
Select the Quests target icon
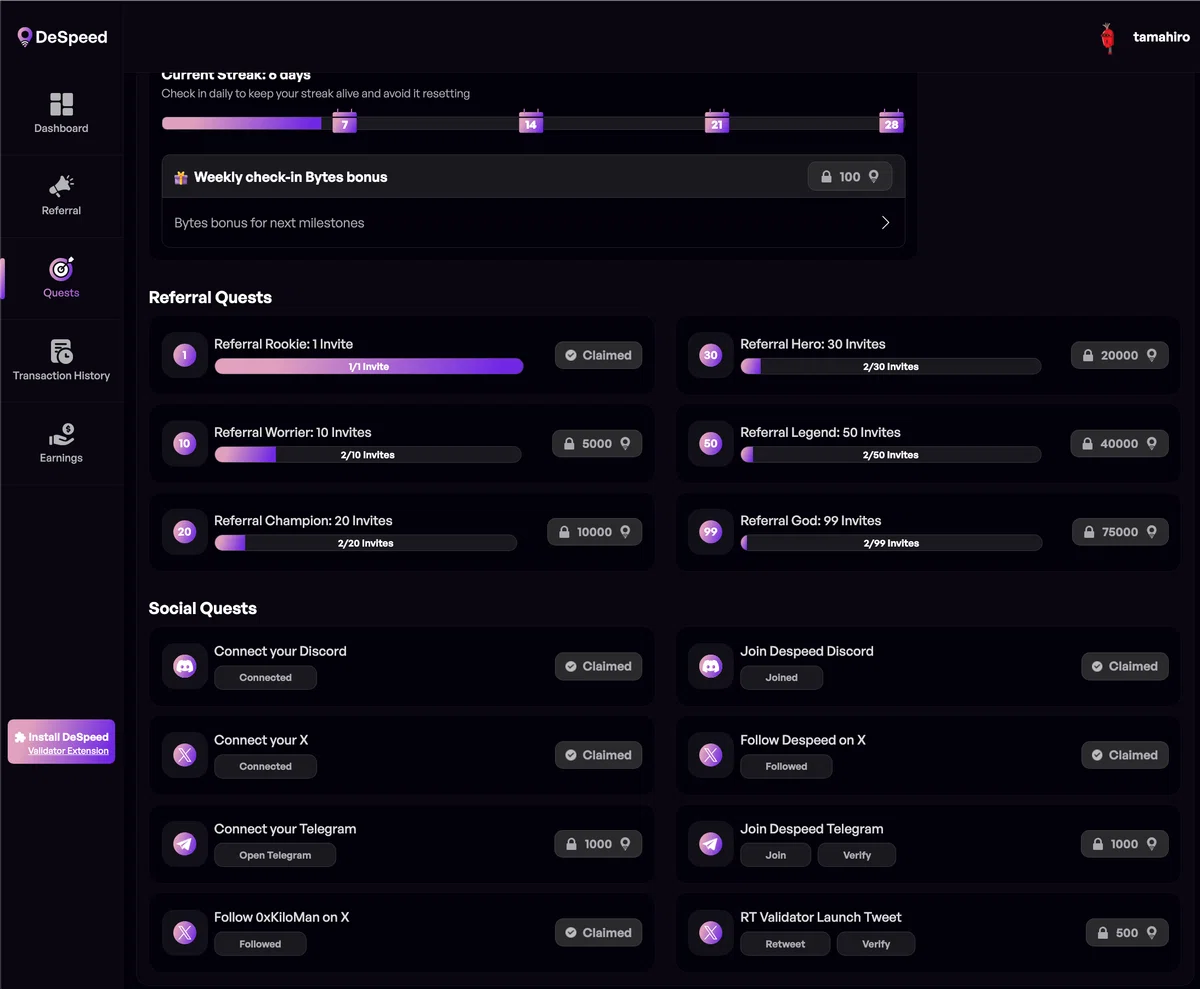click(x=61, y=269)
